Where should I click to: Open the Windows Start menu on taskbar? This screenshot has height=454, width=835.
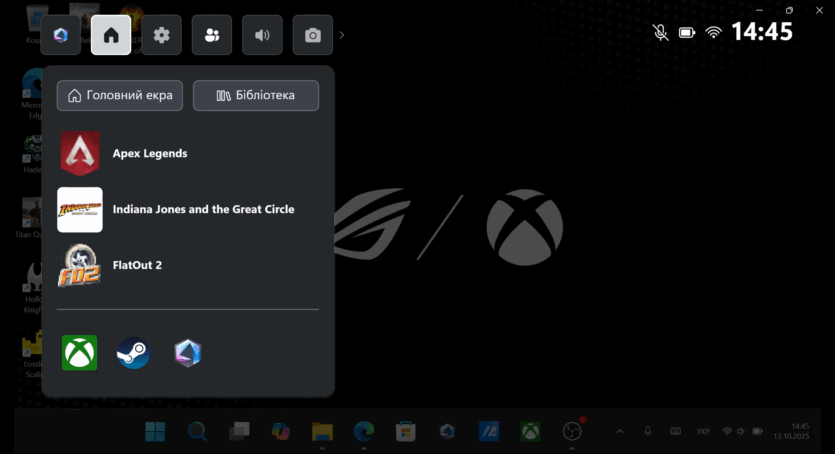[156, 431]
